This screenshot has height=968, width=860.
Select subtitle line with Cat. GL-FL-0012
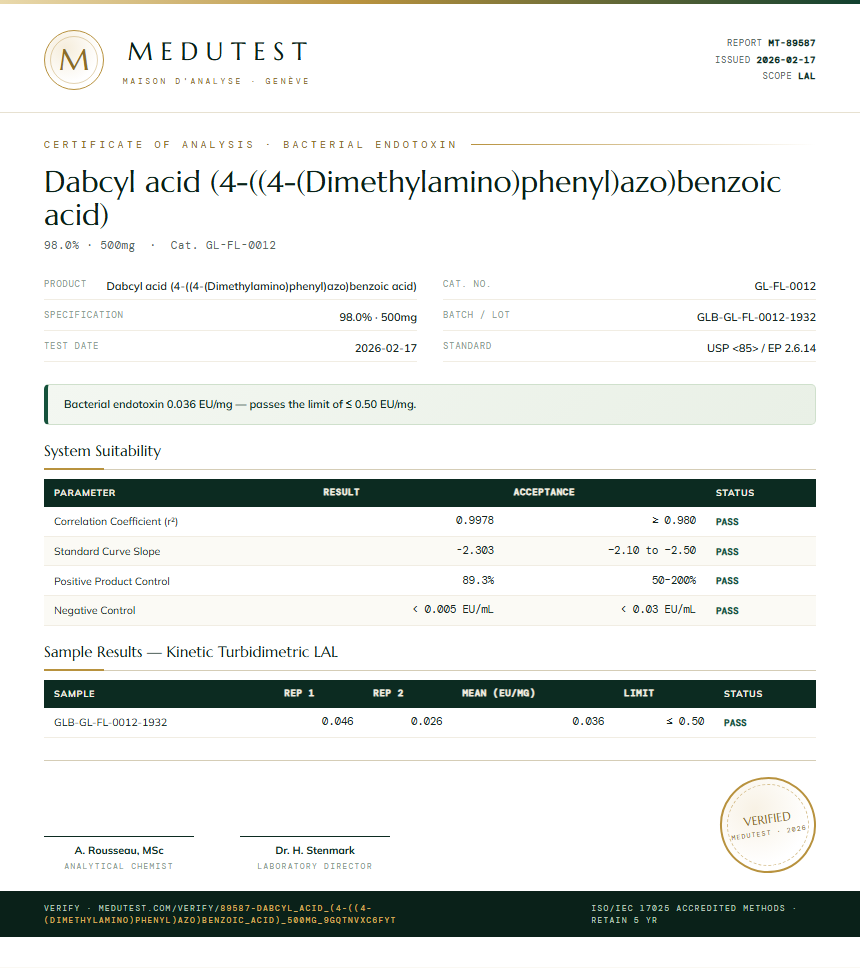click(x=160, y=245)
